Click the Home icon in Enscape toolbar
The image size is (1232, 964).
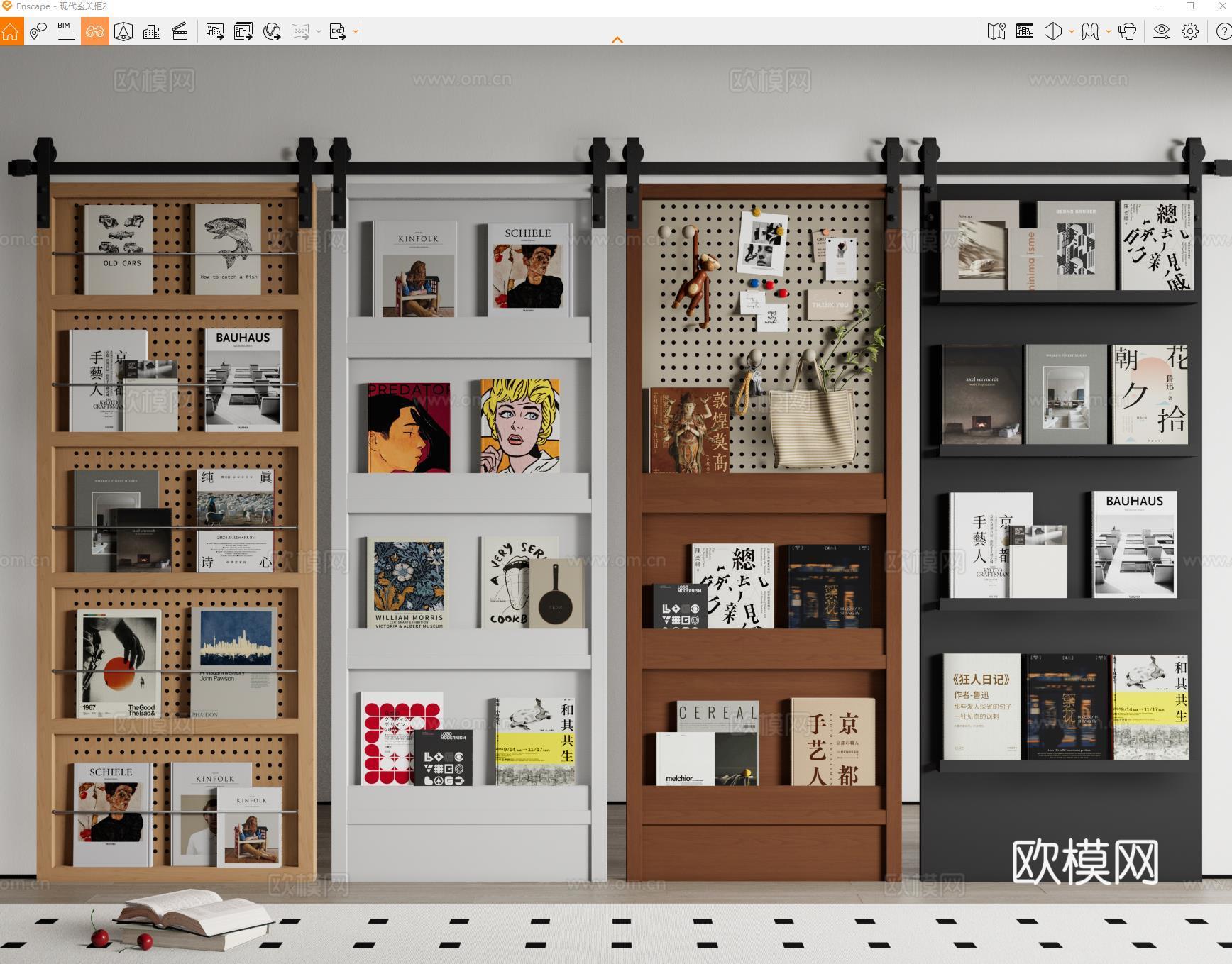(11, 31)
